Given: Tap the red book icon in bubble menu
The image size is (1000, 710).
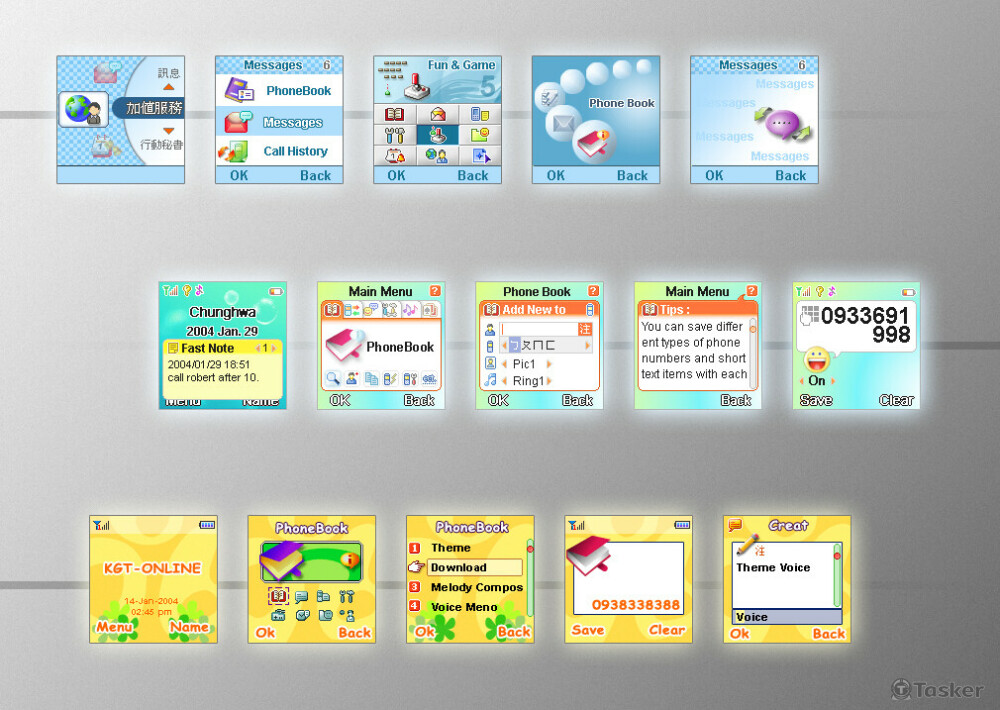Looking at the screenshot, I should pos(590,142).
